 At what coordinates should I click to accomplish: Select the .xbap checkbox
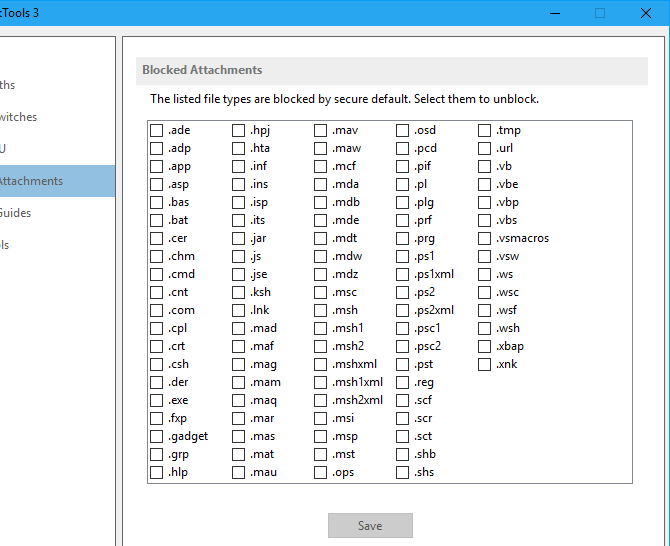[485, 346]
